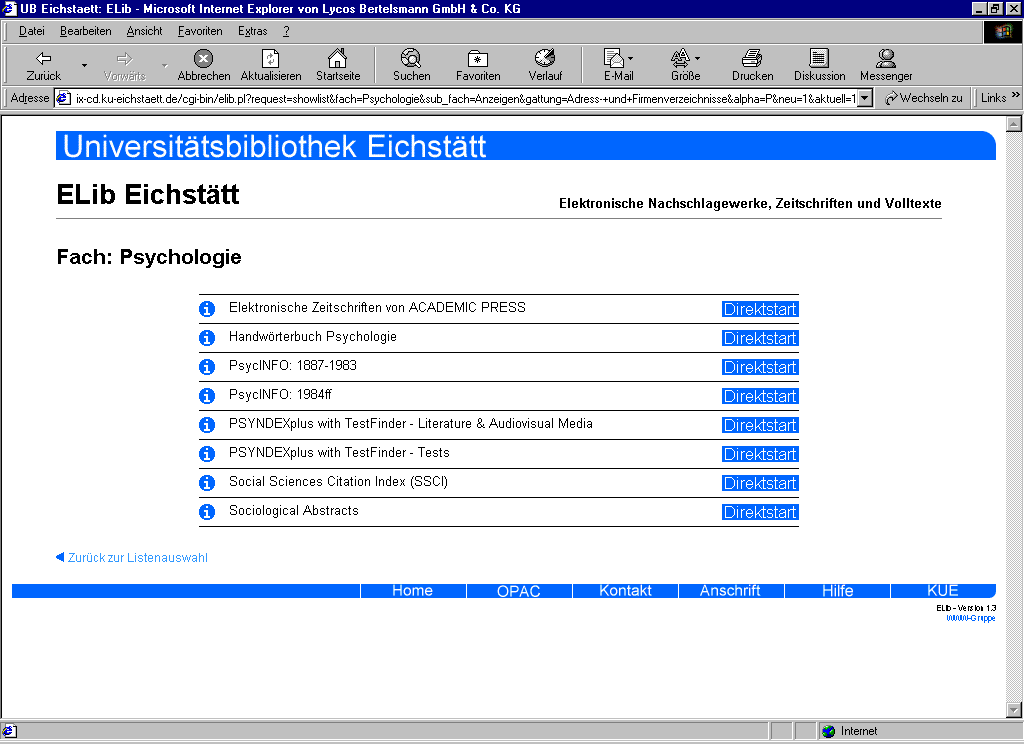Screen dimensions: 1024x744
Task: Click info icon for ACADEMIC PRESS journals
Action: 207,309
